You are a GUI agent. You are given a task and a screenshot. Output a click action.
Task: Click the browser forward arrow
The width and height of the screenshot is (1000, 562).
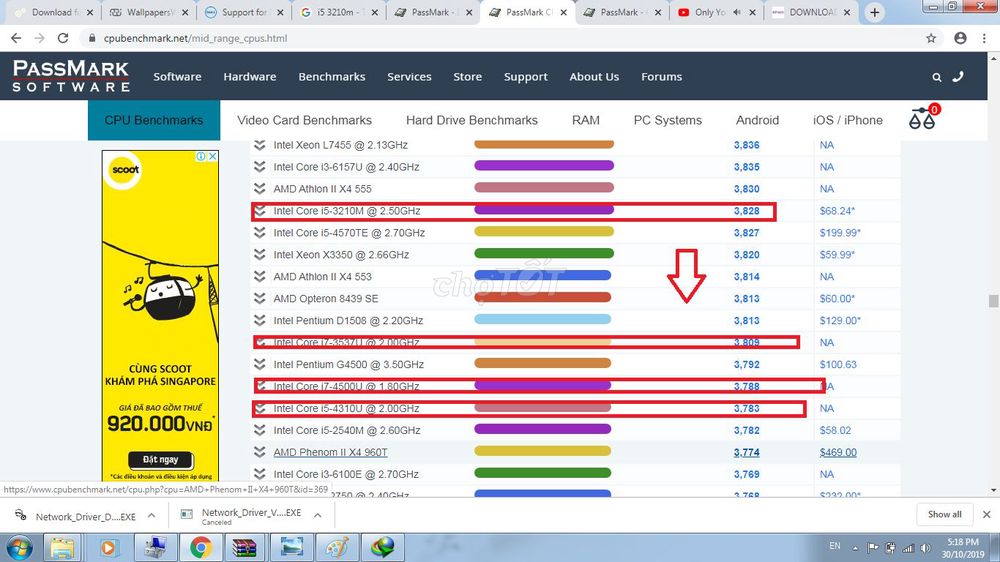(x=40, y=38)
